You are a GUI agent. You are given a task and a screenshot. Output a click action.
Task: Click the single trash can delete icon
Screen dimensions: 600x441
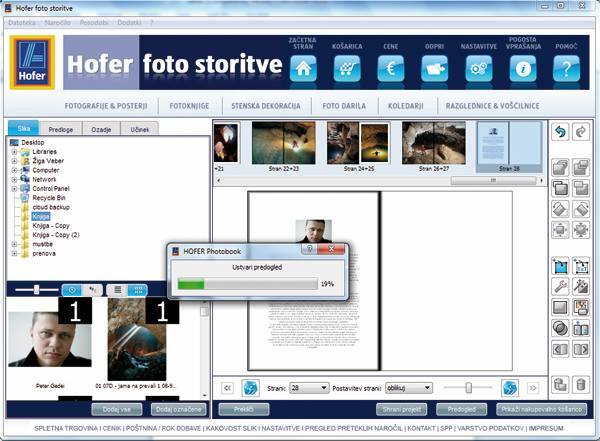click(x=581, y=384)
